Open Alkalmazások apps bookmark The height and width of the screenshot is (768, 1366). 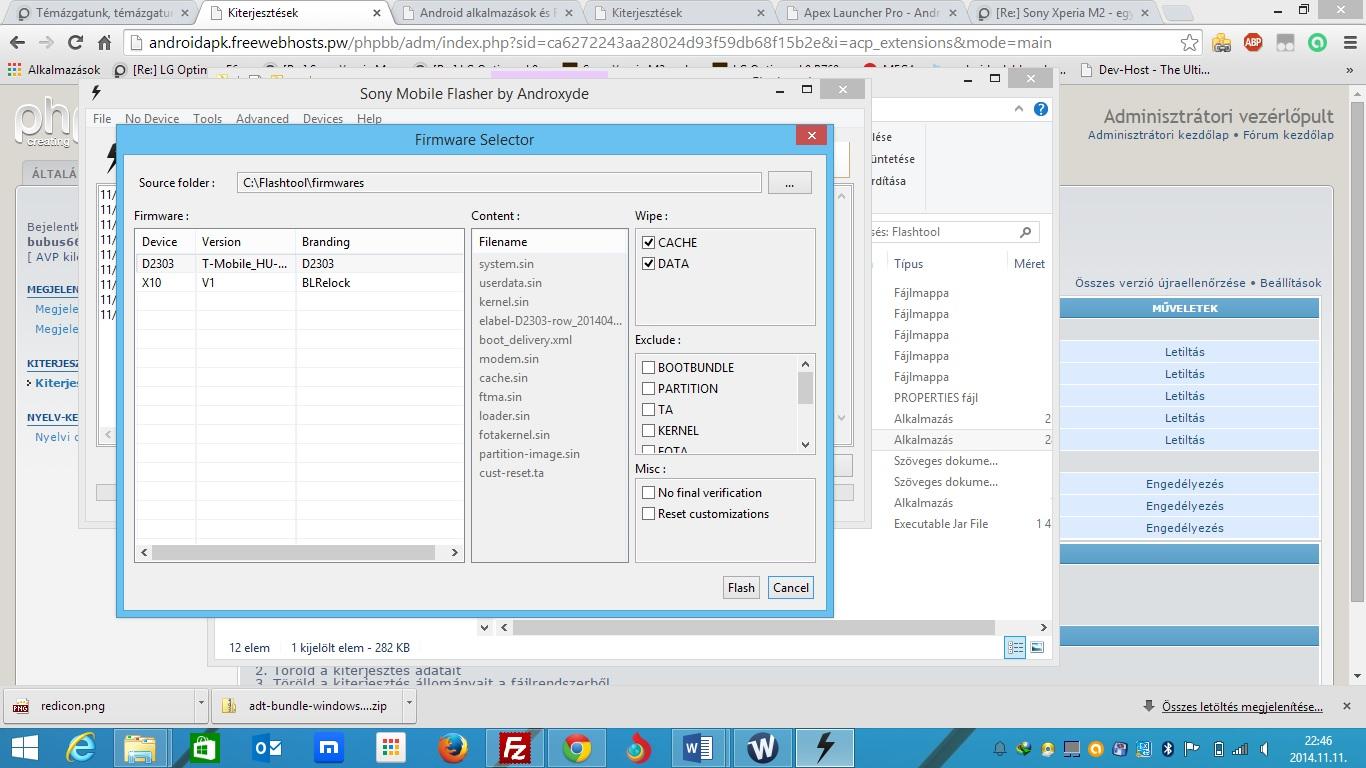point(54,70)
